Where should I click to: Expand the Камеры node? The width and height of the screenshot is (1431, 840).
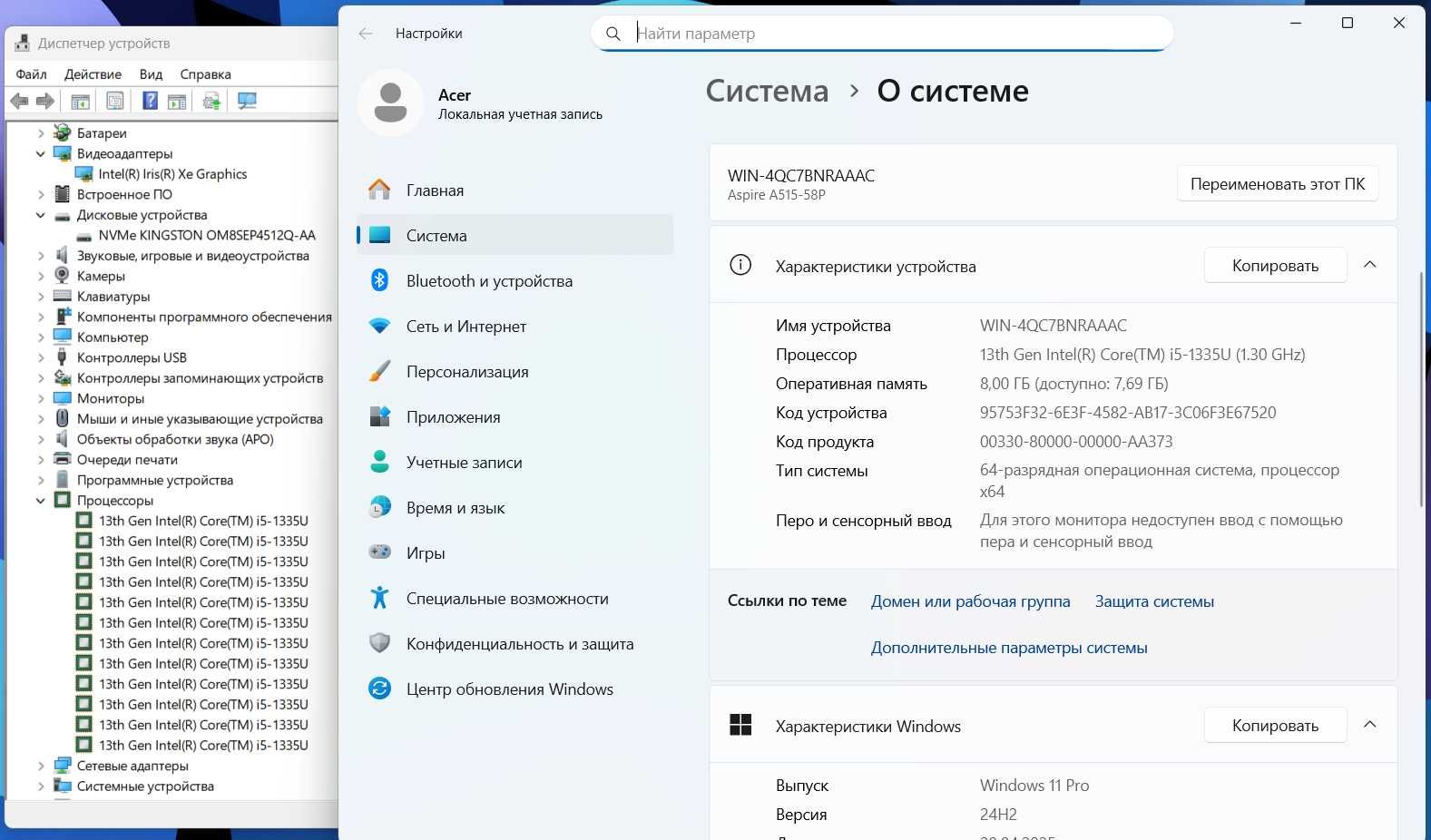(x=41, y=276)
